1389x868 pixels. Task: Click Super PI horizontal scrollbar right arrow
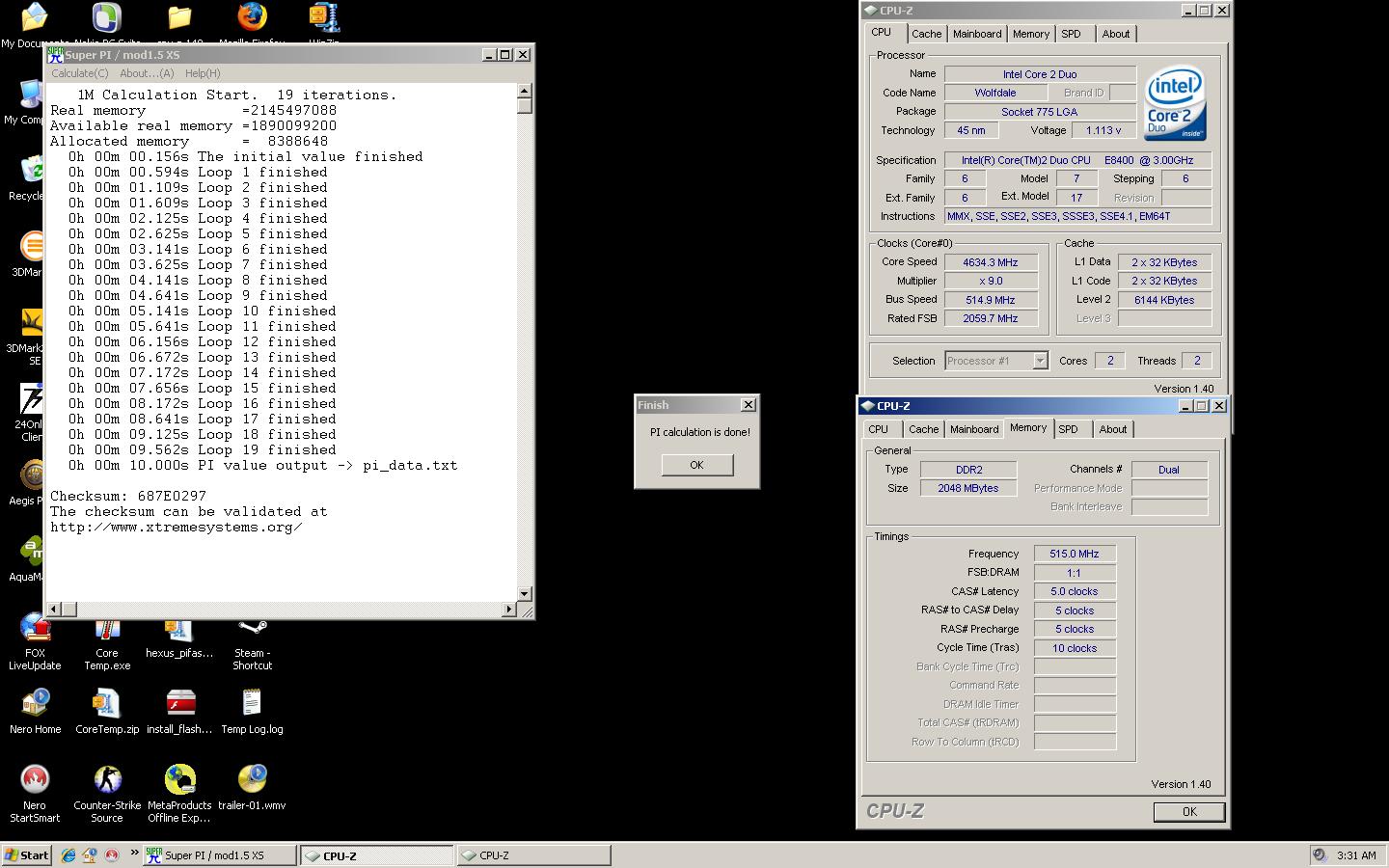pyautogui.click(x=509, y=609)
